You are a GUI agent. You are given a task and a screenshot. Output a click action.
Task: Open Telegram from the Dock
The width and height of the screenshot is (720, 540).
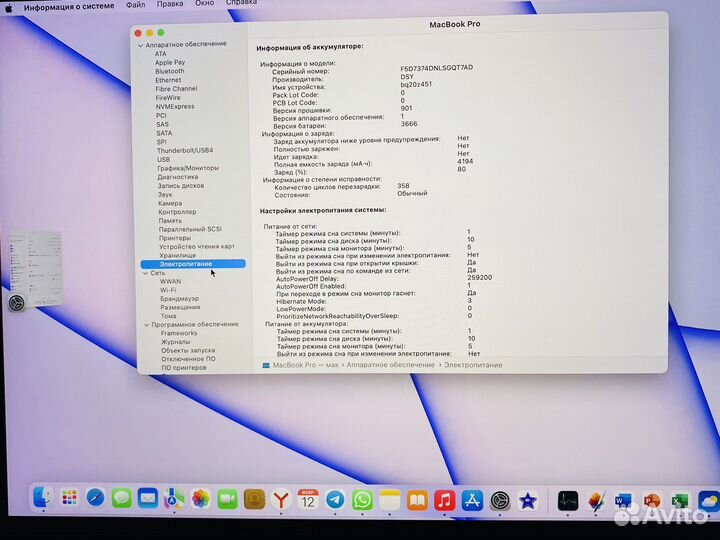click(335, 501)
